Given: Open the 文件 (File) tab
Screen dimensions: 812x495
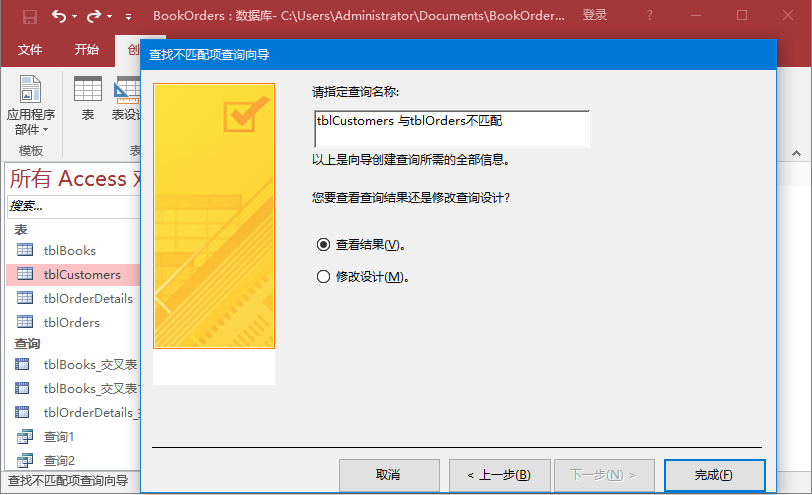Looking at the screenshot, I should click(30, 50).
